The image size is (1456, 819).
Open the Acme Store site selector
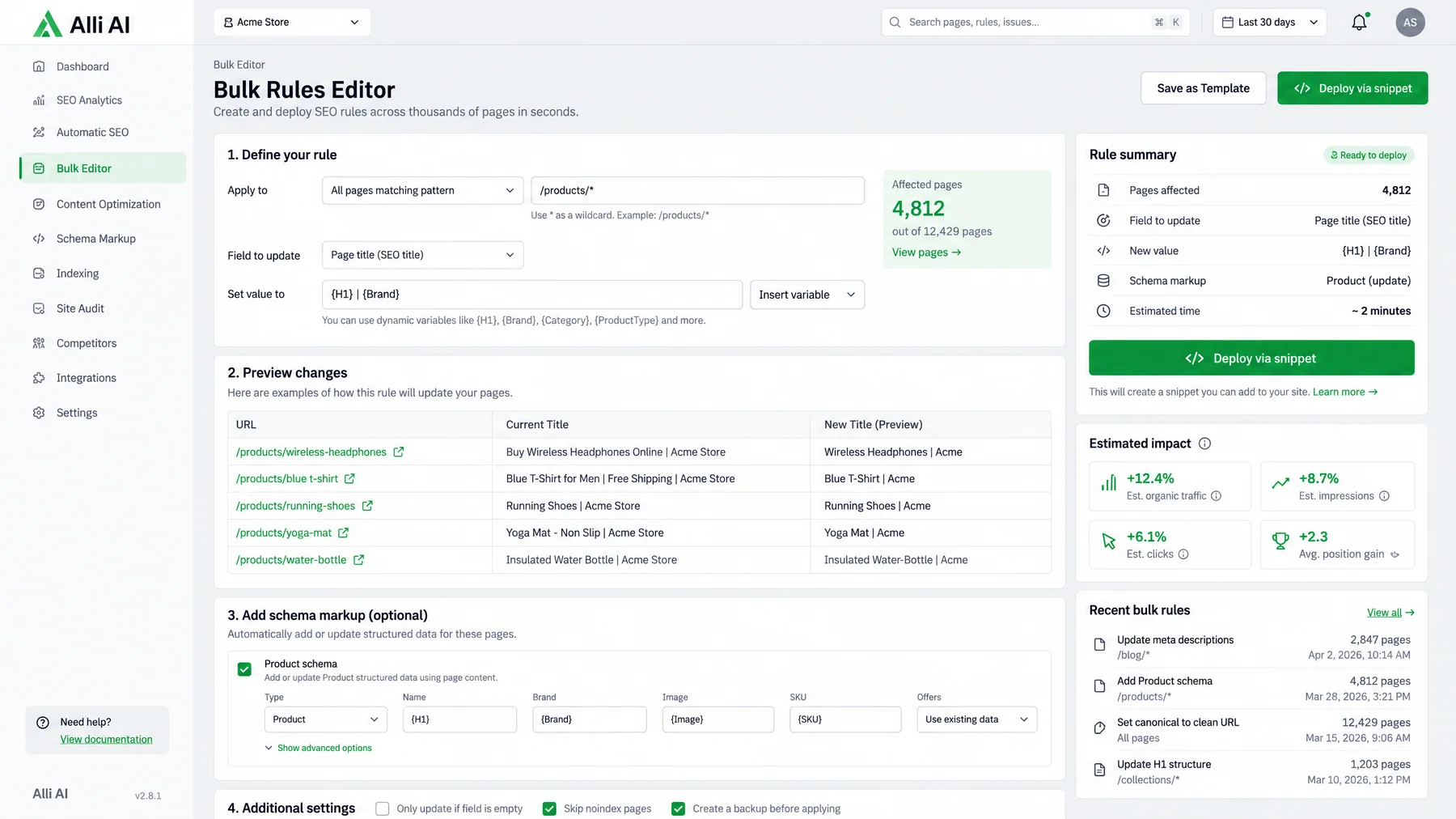pyautogui.click(x=292, y=23)
